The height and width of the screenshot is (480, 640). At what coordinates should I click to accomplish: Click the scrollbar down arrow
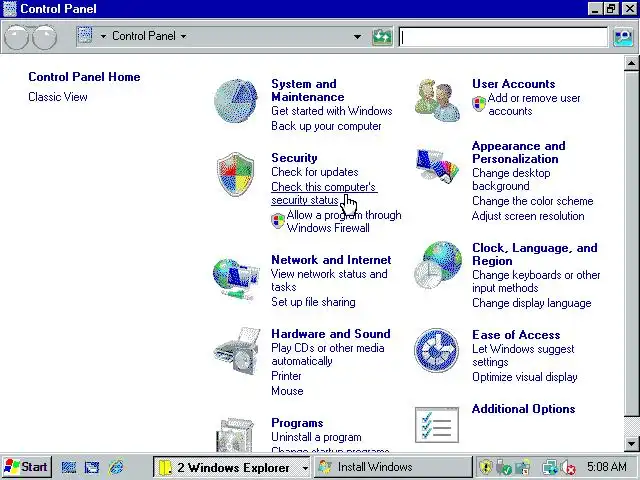[631, 443]
